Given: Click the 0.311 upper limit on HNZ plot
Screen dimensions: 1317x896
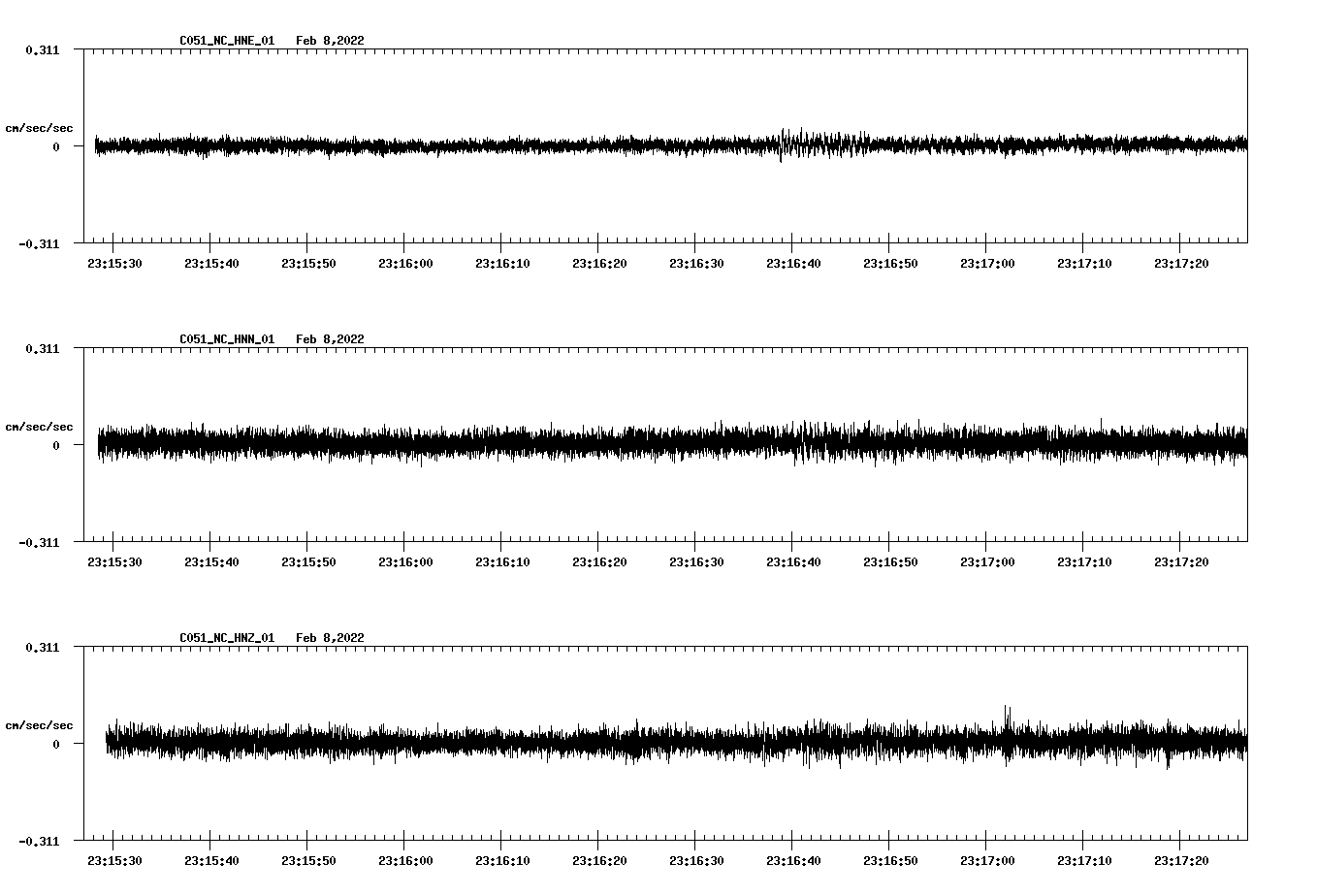Looking at the screenshot, I should (x=43, y=647).
